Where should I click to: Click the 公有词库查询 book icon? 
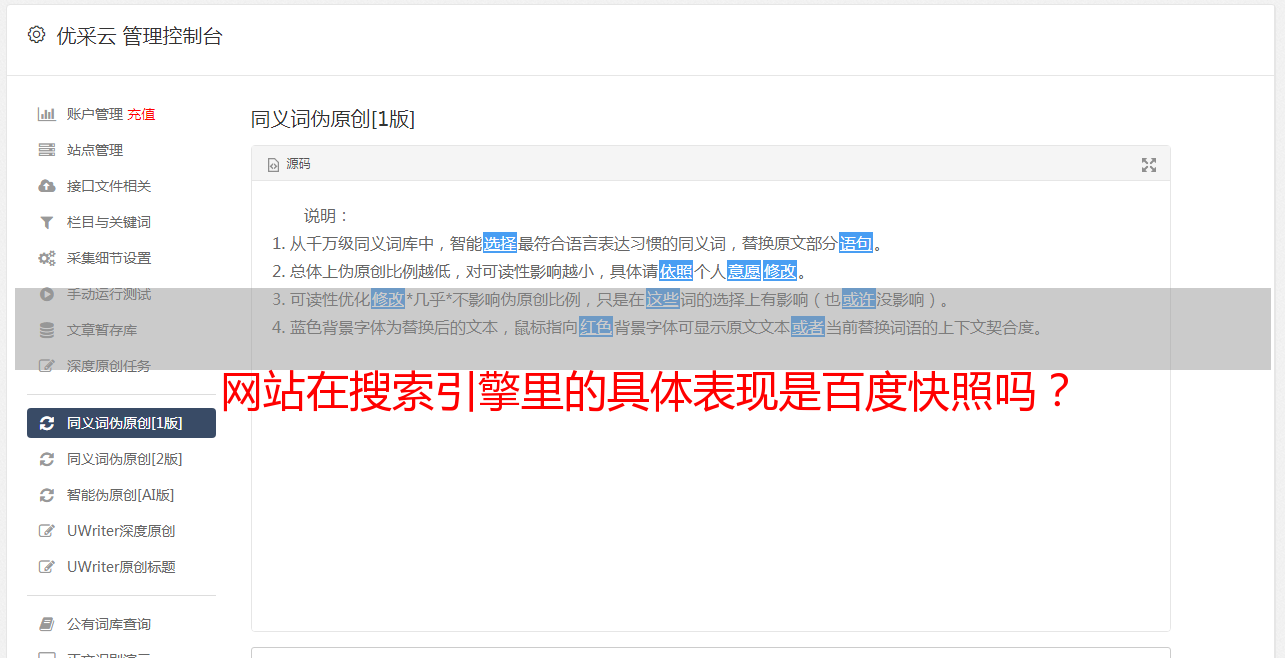click(46, 624)
